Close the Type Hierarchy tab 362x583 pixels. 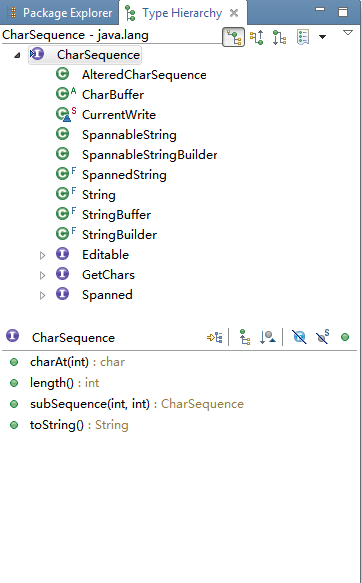click(x=234, y=13)
